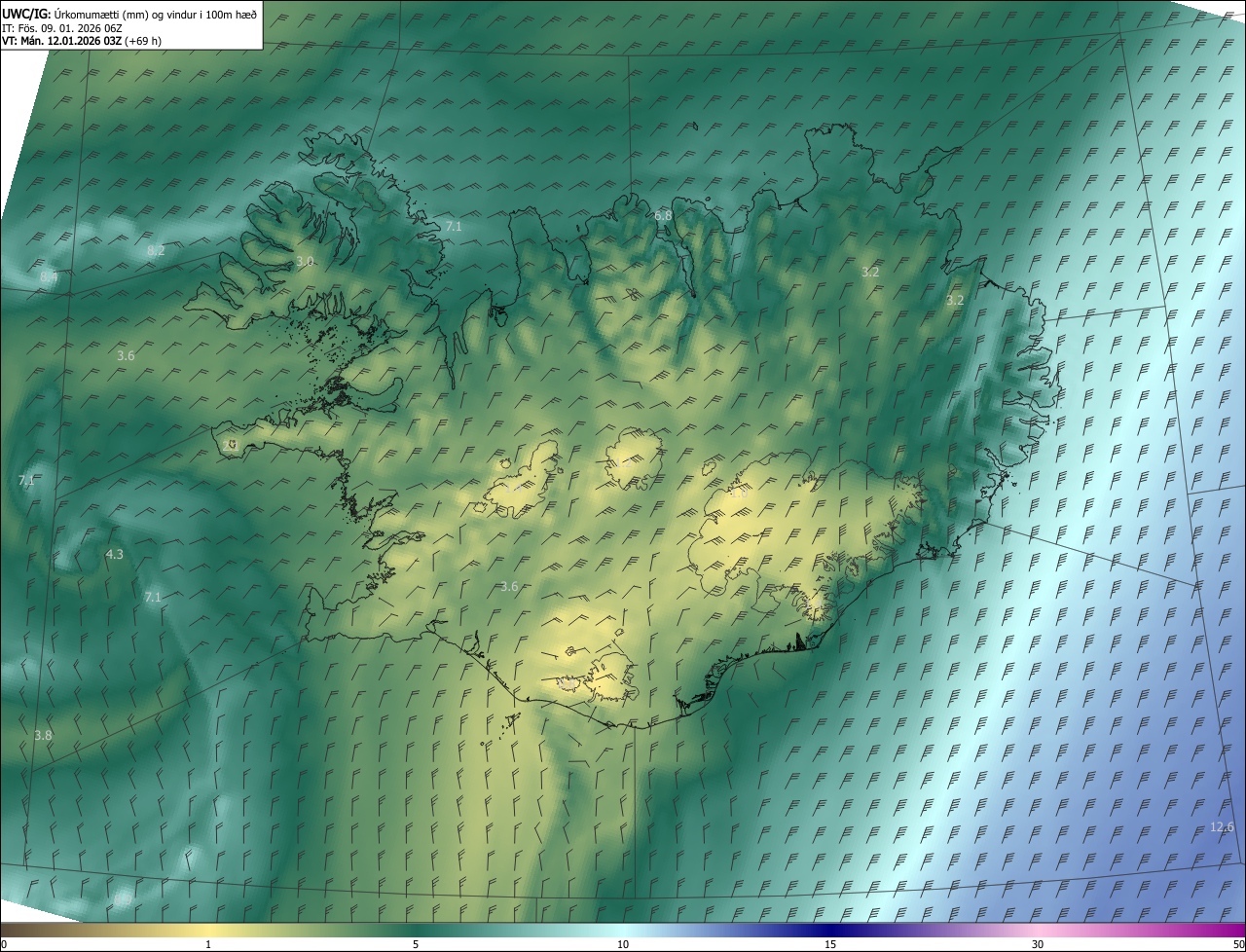The width and height of the screenshot is (1246, 952).
Task: Click the 6.8 value label on the map
Action: point(663,215)
